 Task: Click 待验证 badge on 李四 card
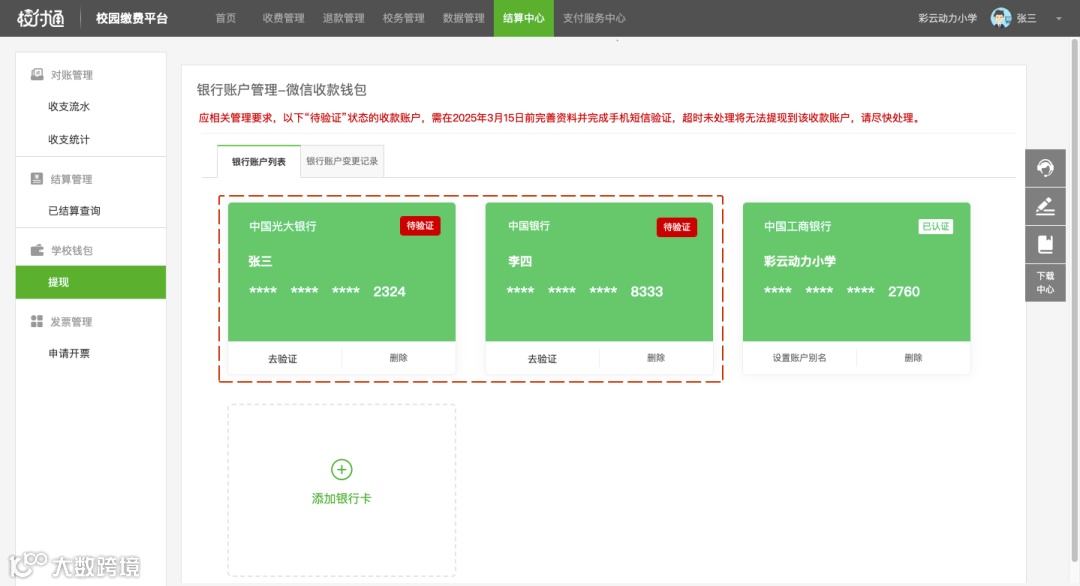676,227
